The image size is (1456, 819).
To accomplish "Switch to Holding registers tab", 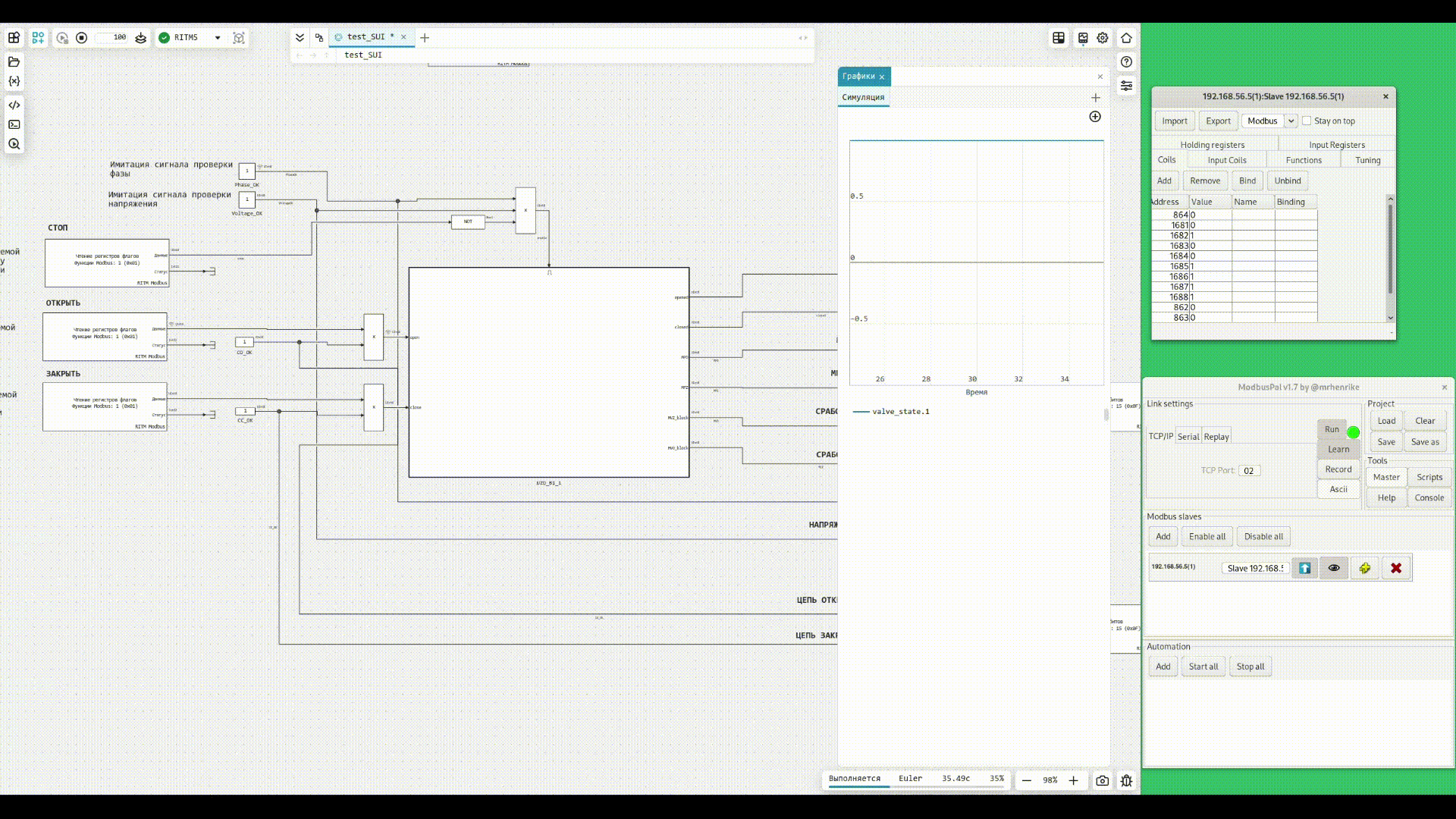I will 1212,145.
